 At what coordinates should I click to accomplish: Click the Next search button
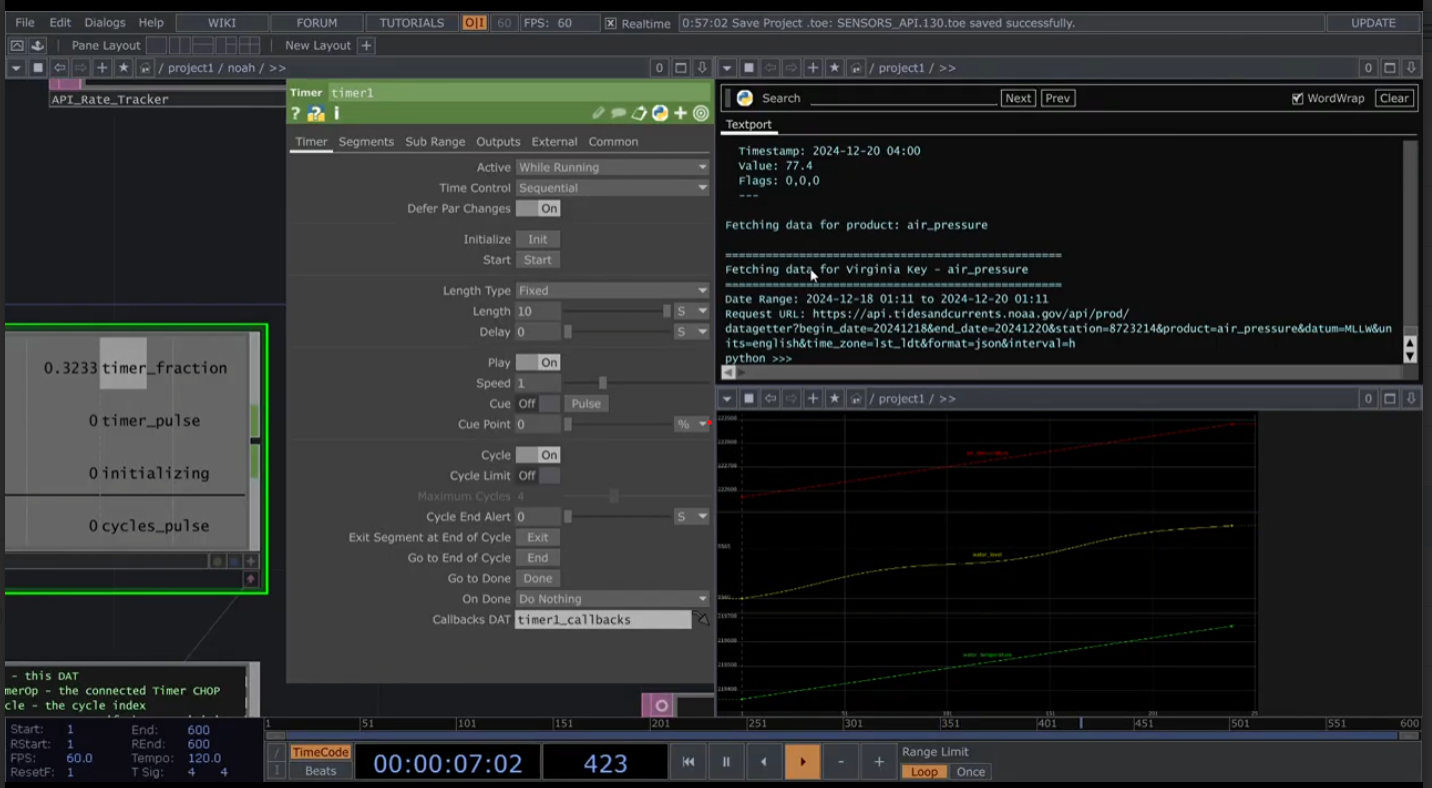point(1018,98)
